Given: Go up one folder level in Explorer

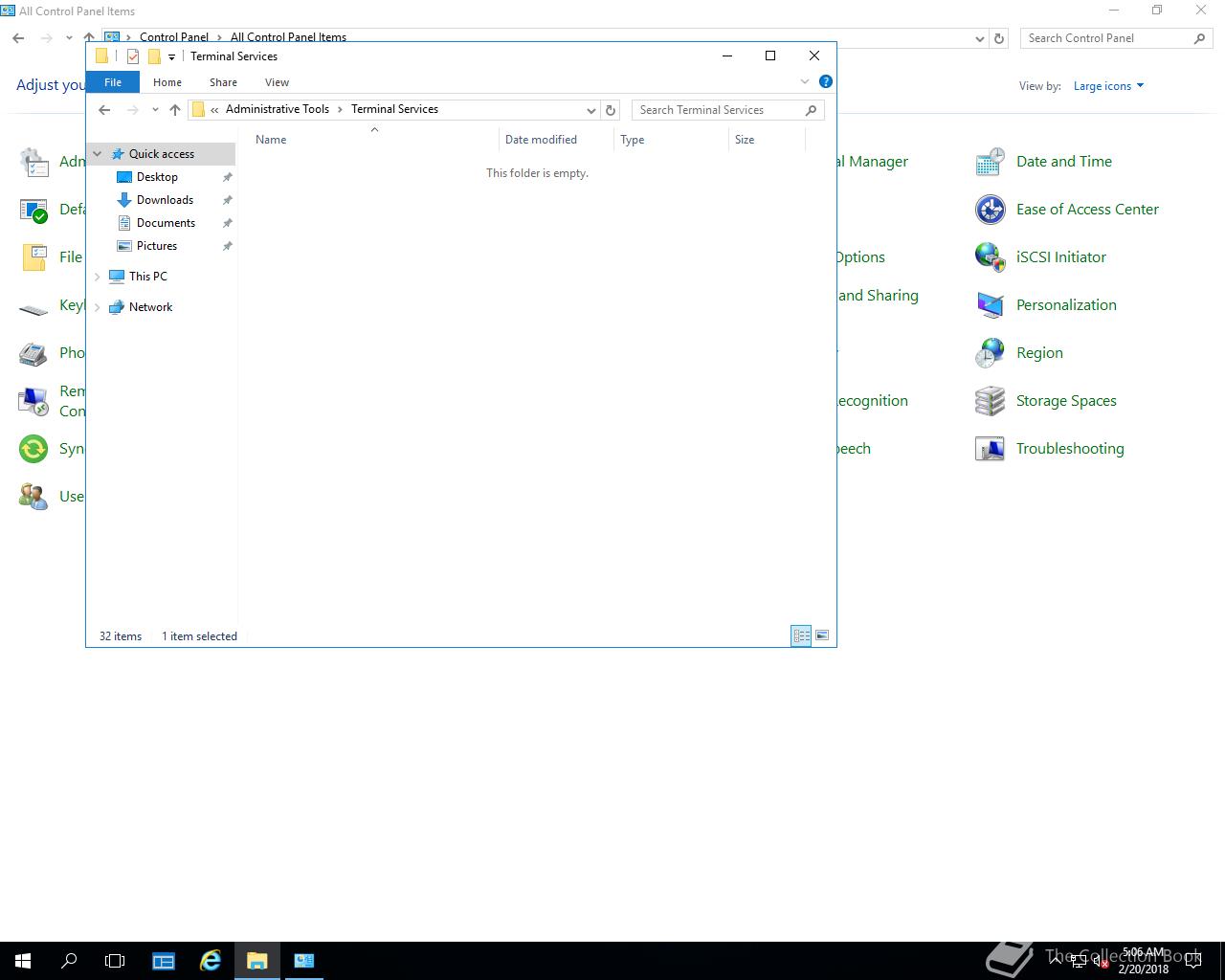Looking at the screenshot, I should (x=175, y=110).
